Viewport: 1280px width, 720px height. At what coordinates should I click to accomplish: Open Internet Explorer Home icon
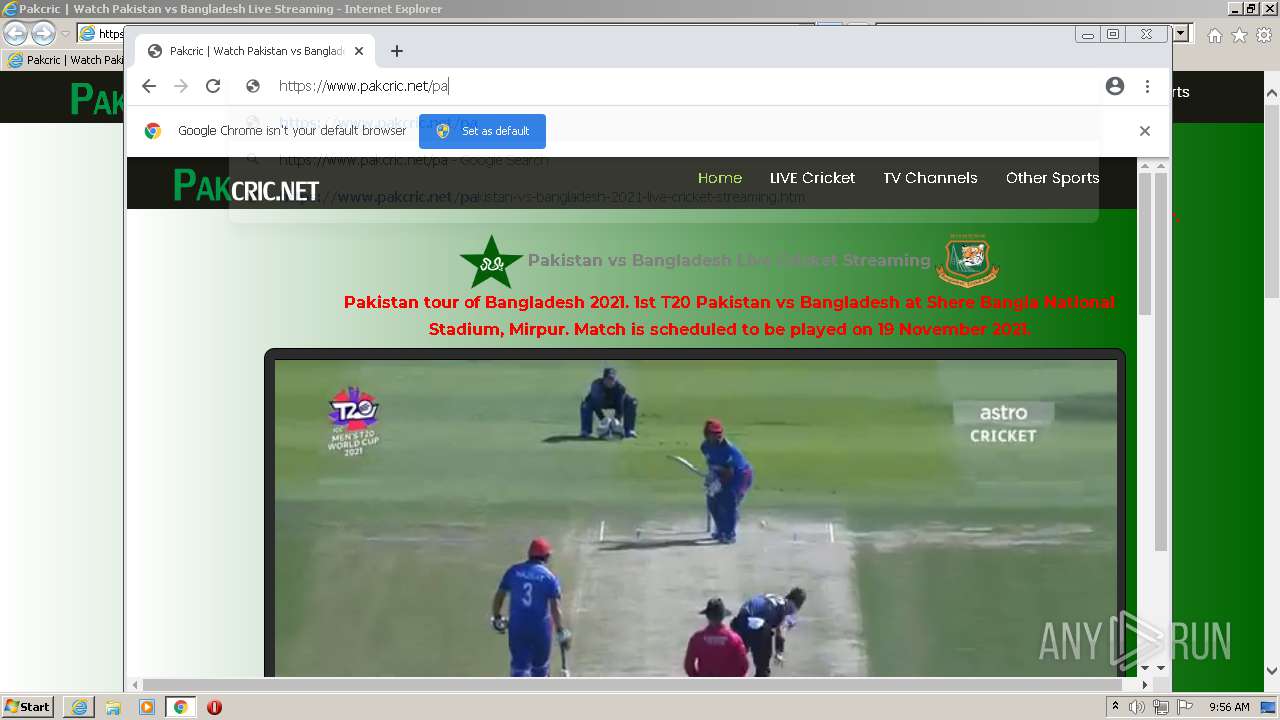[1214, 35]
